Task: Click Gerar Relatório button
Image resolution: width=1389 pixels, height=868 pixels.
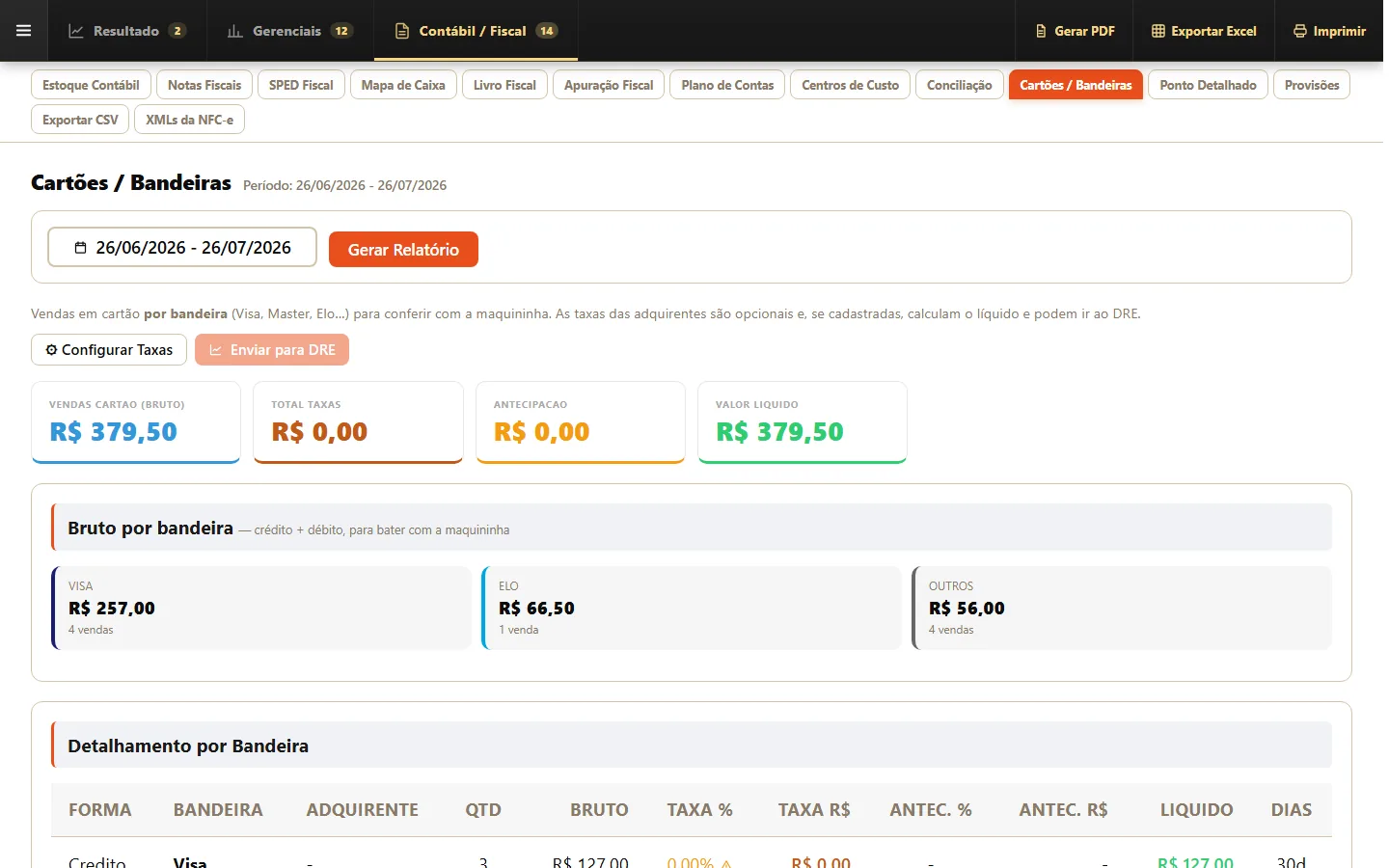Action: coord(403,250)
